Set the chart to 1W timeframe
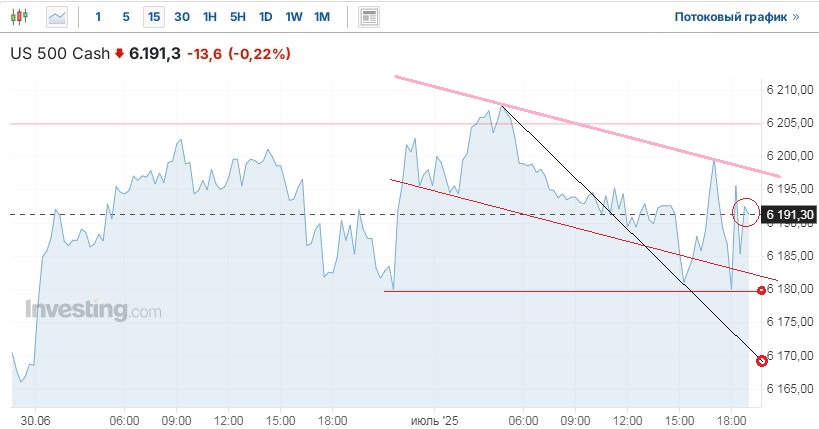 [x=293, y=17]
